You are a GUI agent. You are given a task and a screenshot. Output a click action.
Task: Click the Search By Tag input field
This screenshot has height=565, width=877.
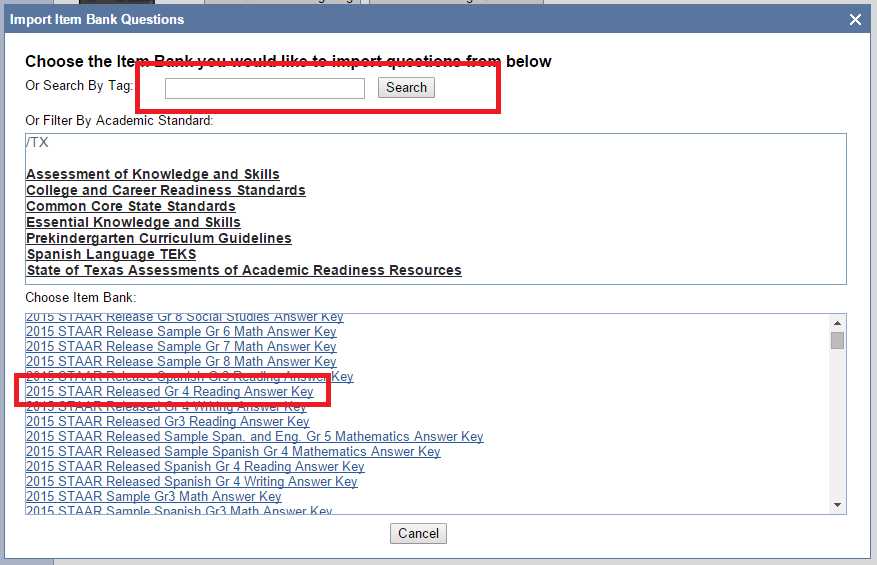coord(265,88)
